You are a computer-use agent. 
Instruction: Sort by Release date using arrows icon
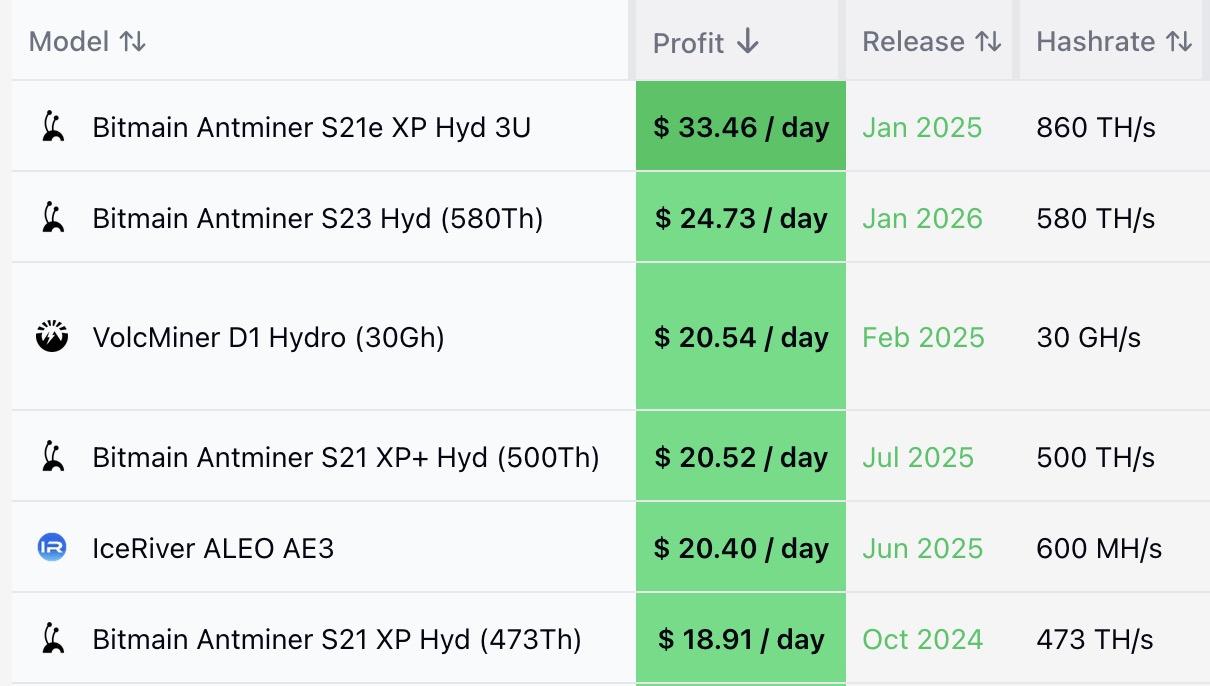pyautogui.click(x=988, y=42)
